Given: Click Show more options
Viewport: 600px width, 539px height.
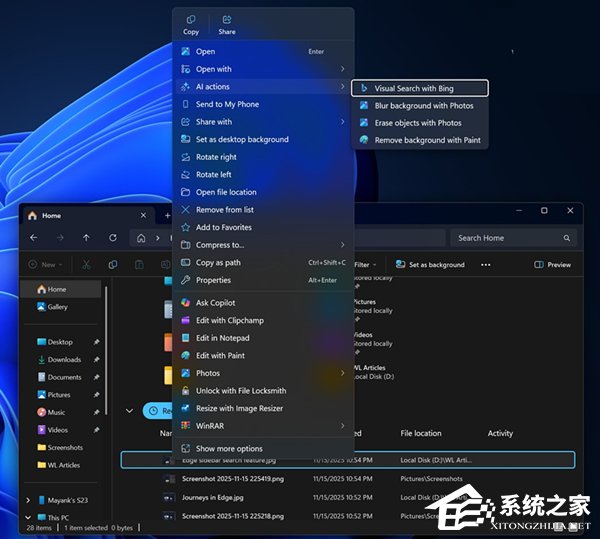Looking at the screenshot, I should point(229,449).
